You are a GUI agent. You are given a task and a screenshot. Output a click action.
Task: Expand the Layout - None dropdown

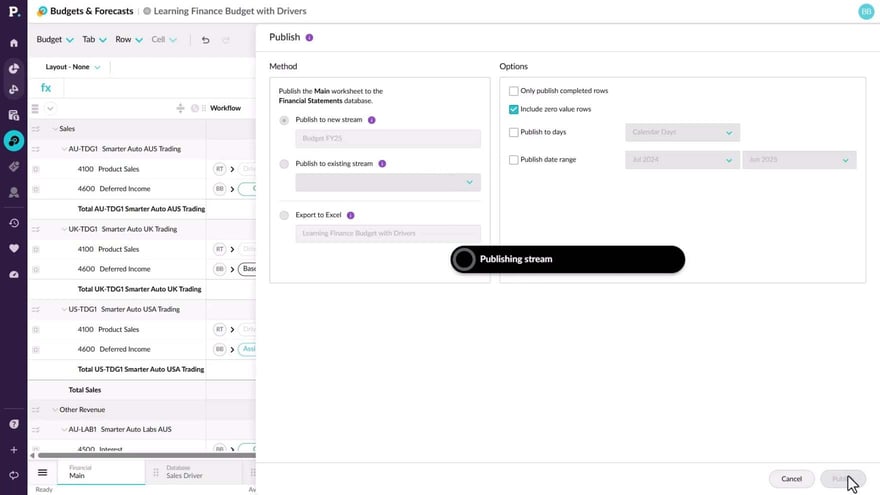tap(73, 67)
